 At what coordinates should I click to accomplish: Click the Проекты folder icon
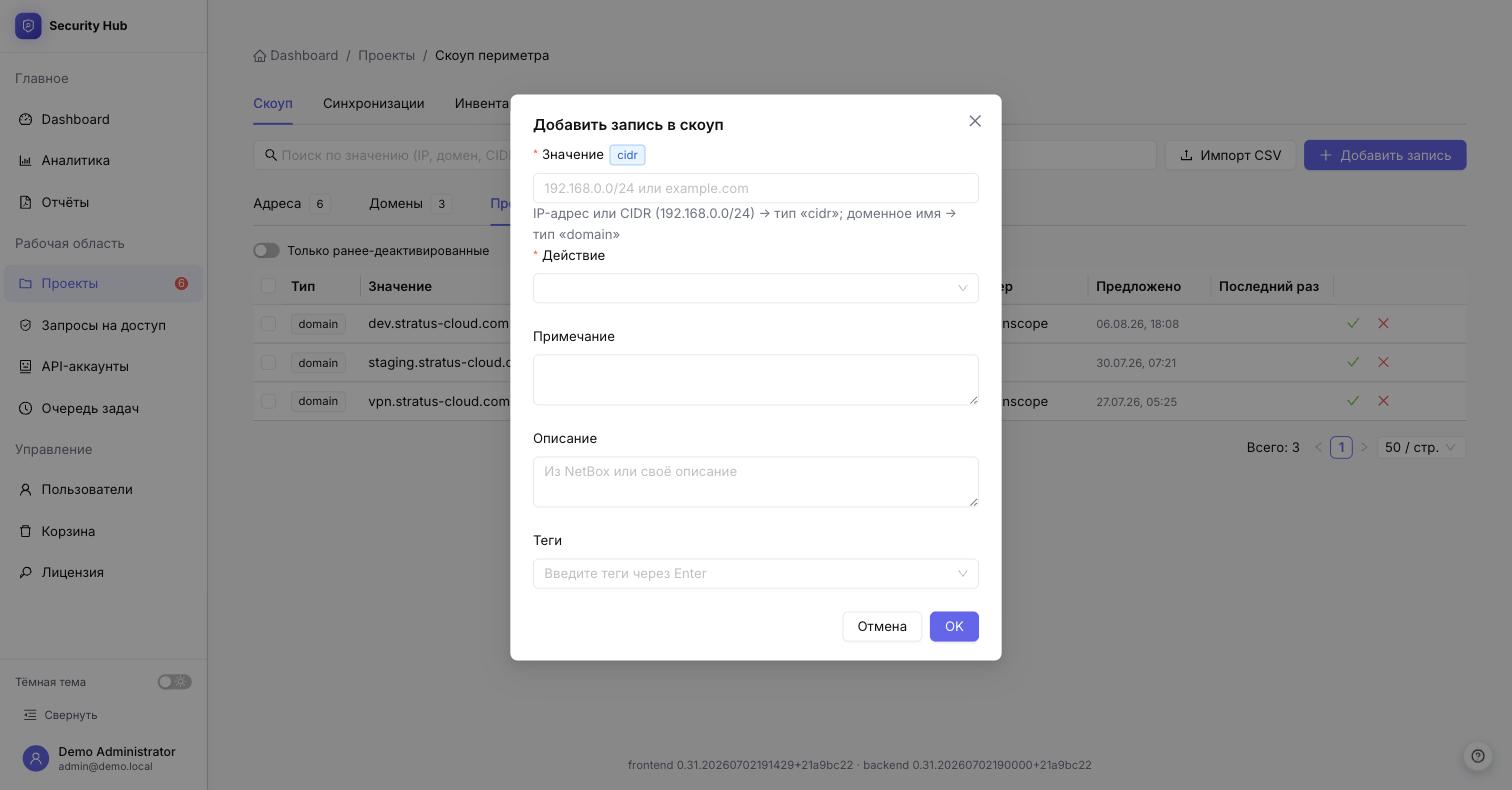26,283
